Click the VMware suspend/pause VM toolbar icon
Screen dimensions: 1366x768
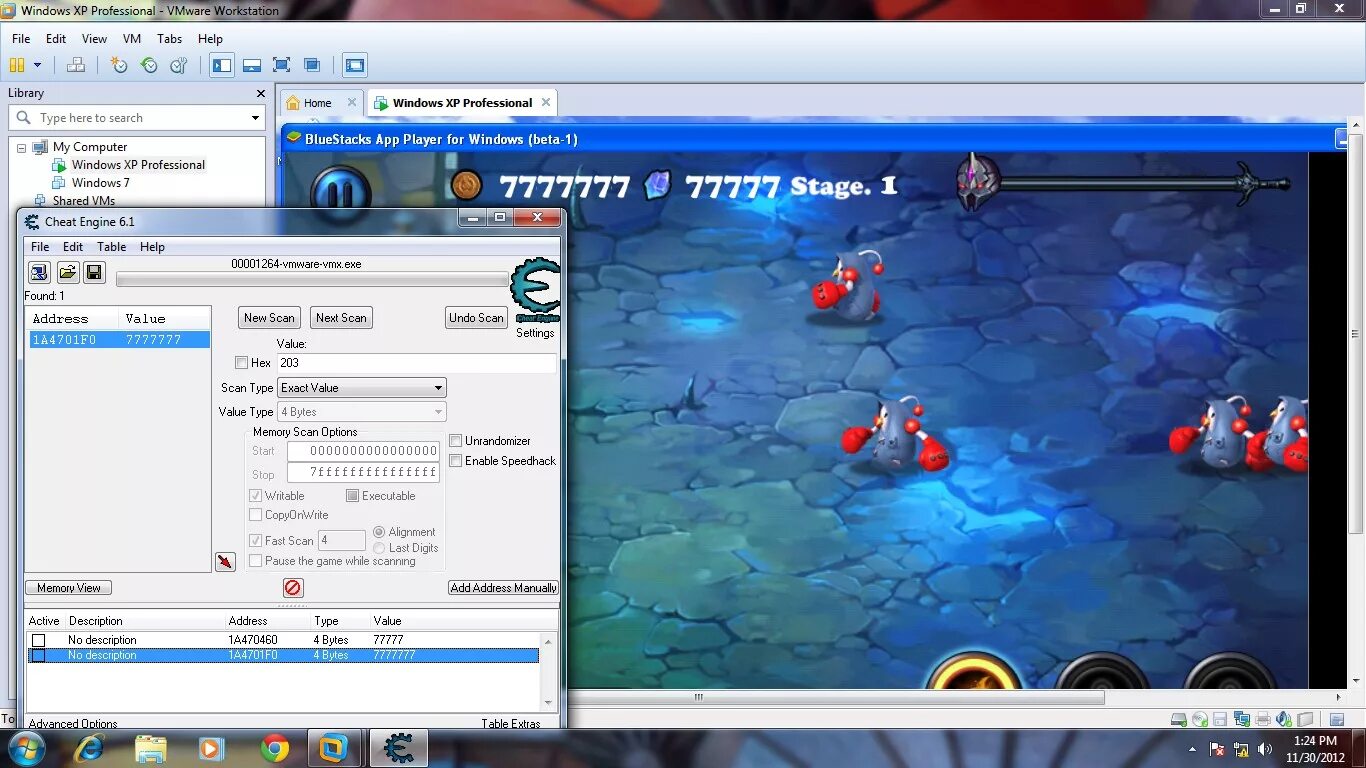coord(17,65)
